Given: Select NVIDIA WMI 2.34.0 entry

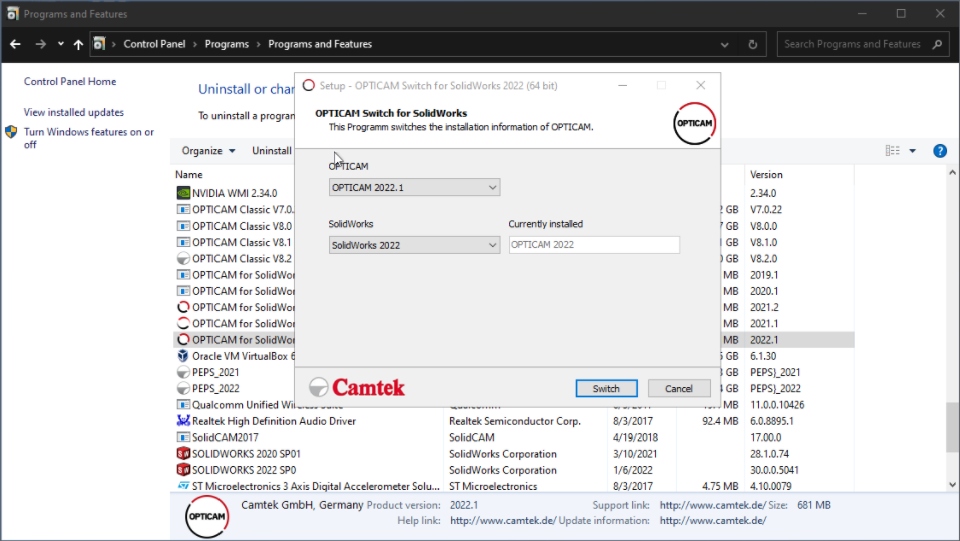Looking at the screenshot, I should coord(234,193).
